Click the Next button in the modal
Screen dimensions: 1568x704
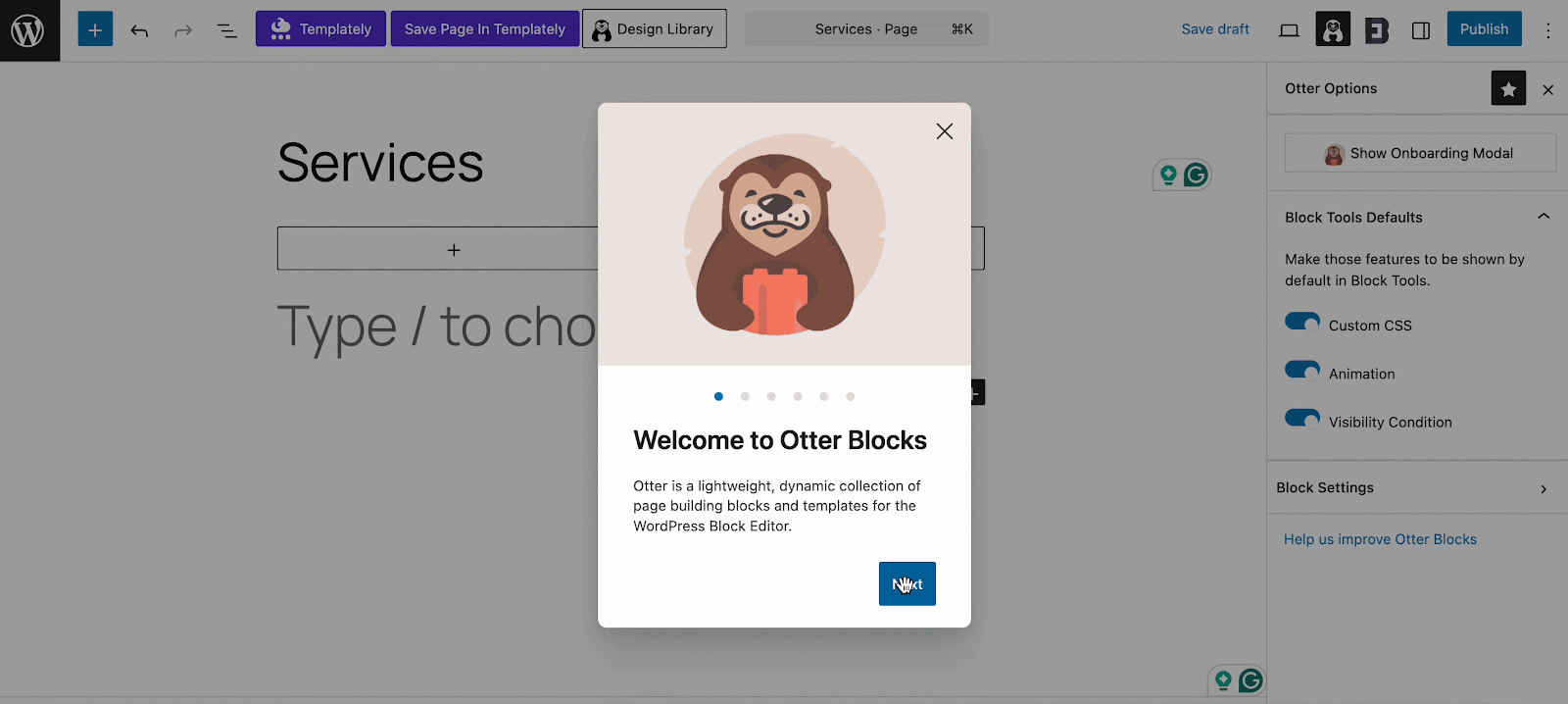[x=907, y=583]
